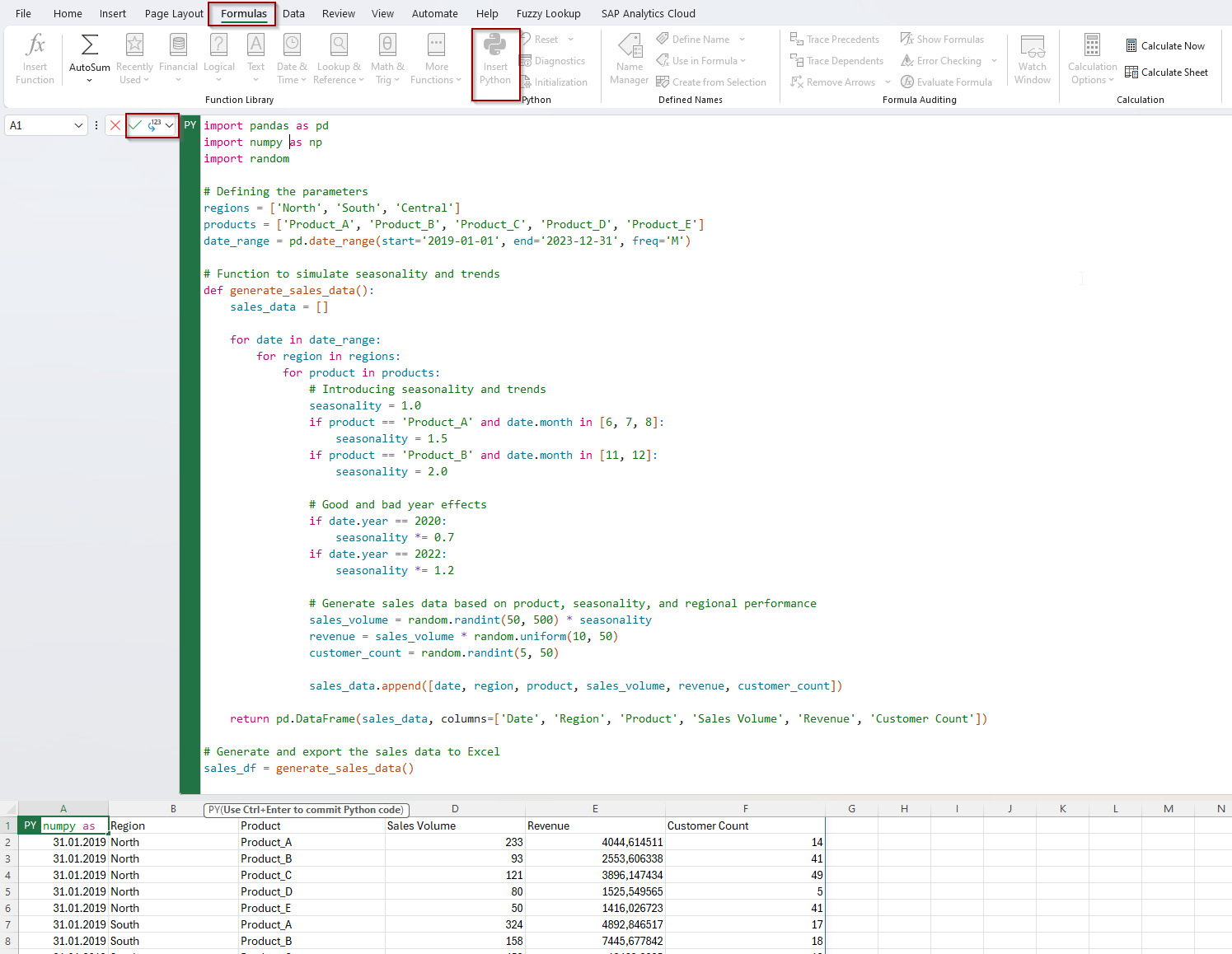Commit the formula with the green checkmark
Screen dimensions: 1232x954
pyautogui.click(x=135, y=125)
